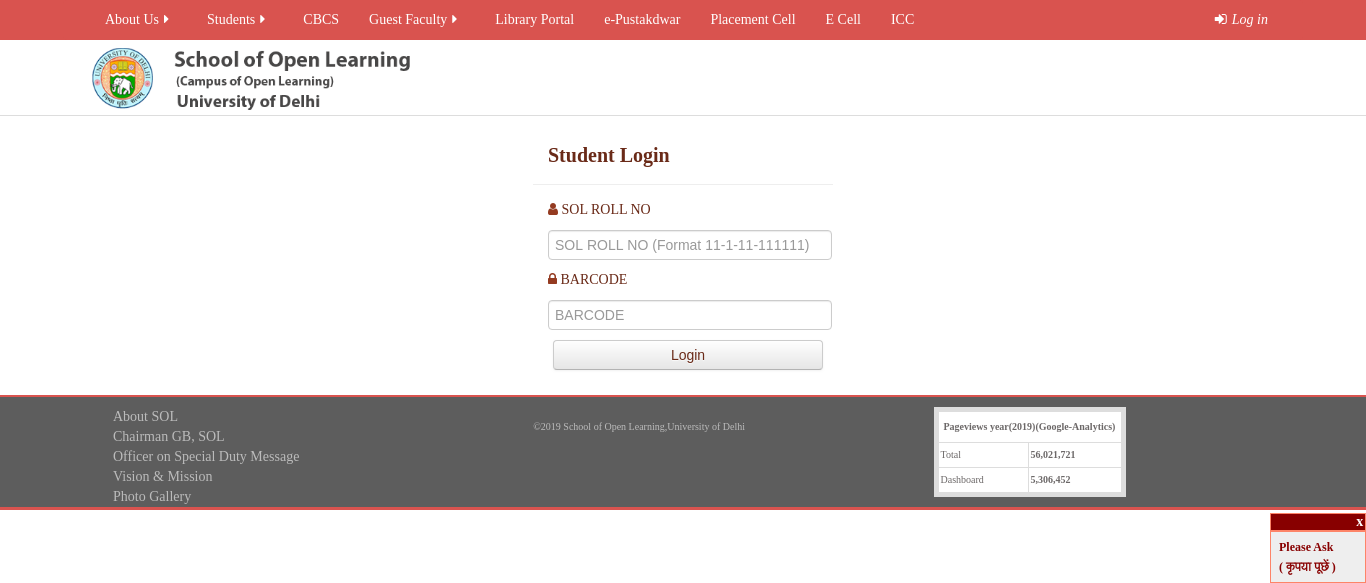1366x583 pixels.
Task: Click the user icon beside SOL ROLL NO
Action: (553, 208)
